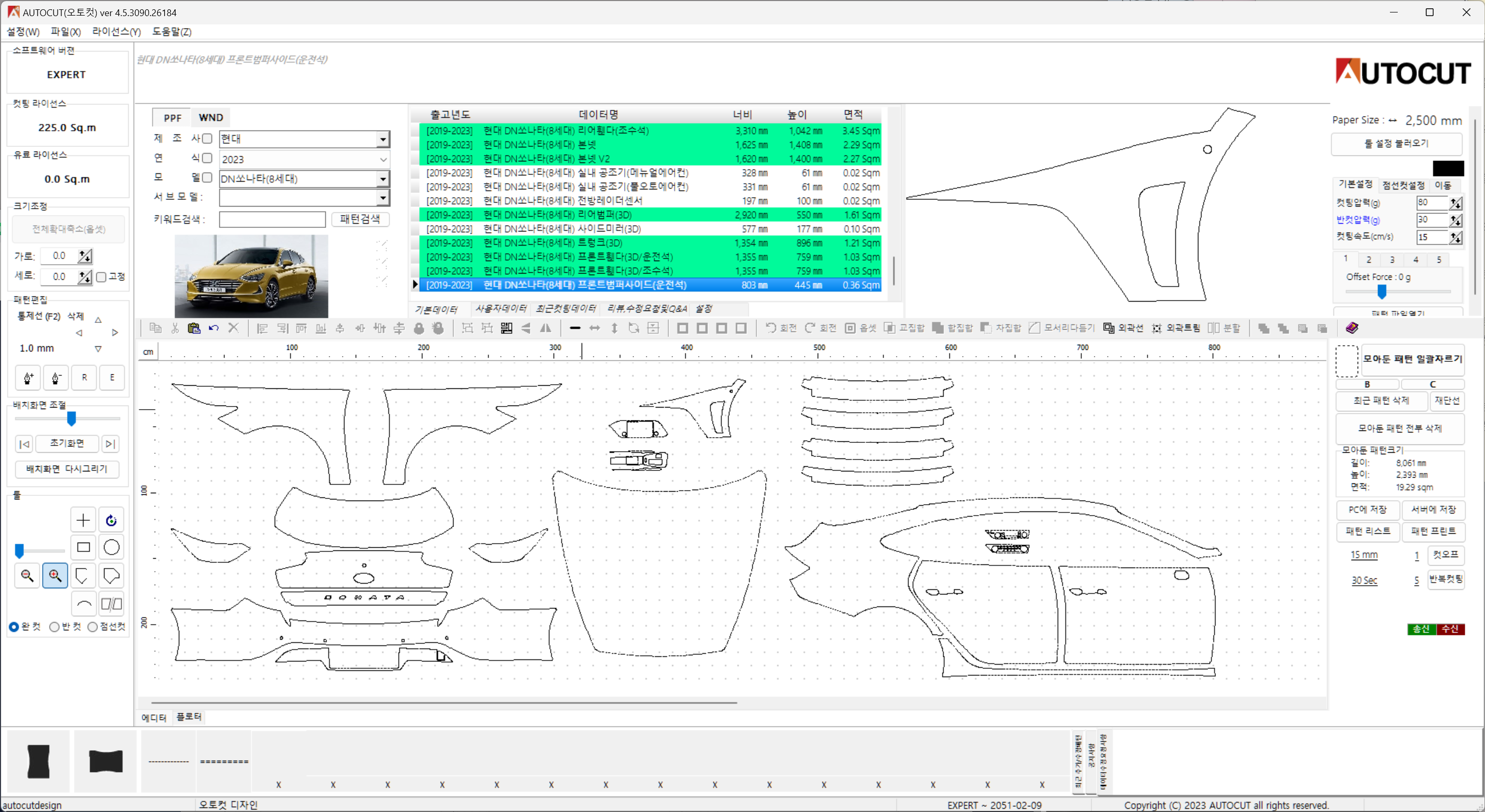Image resolution: width=1485 pixels, height=812 pixels.
Task: Click the blue undo arrow icon
Action: point(214,328)
